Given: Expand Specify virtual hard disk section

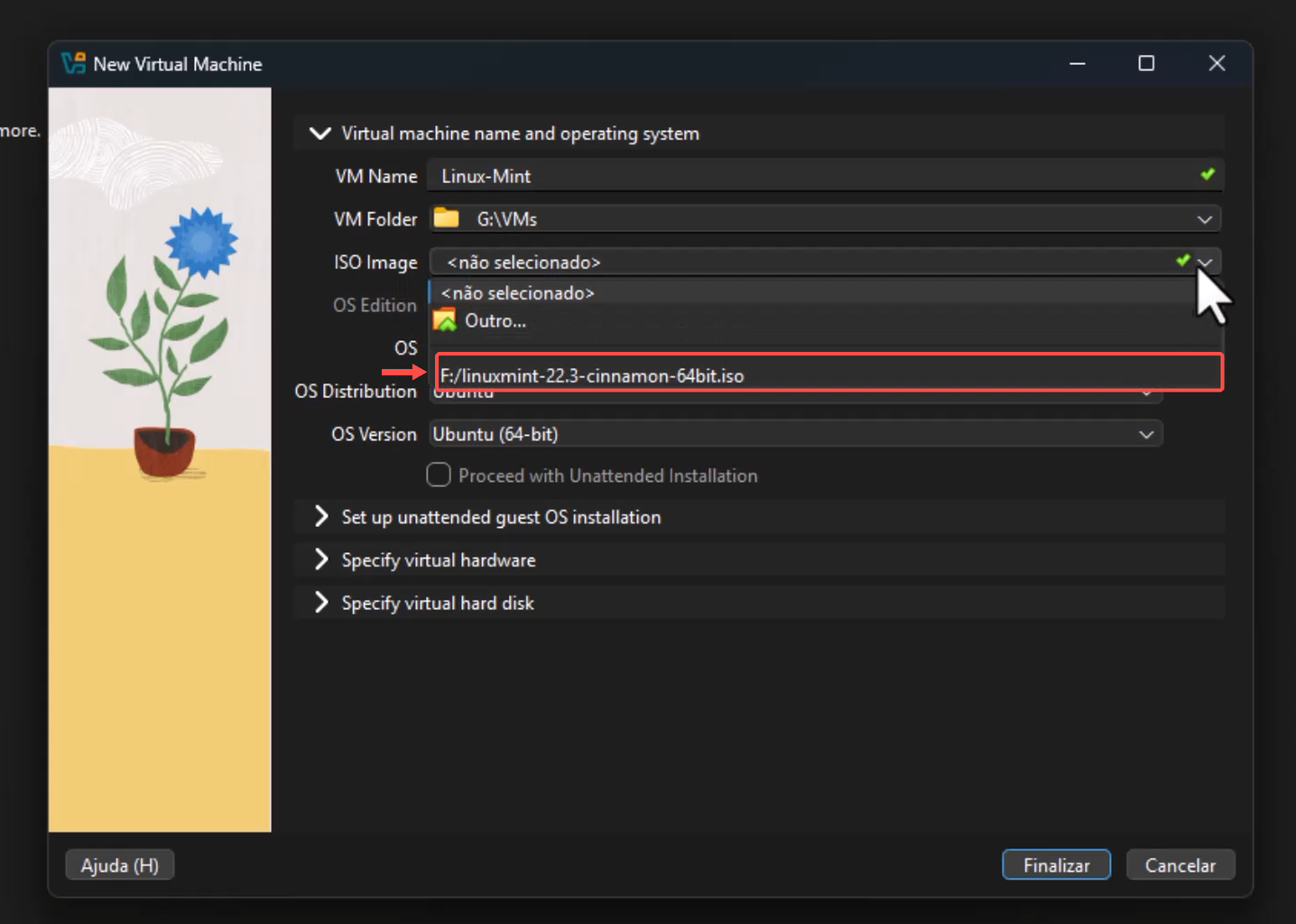Looking at the screenshot, I should (320, 603).
